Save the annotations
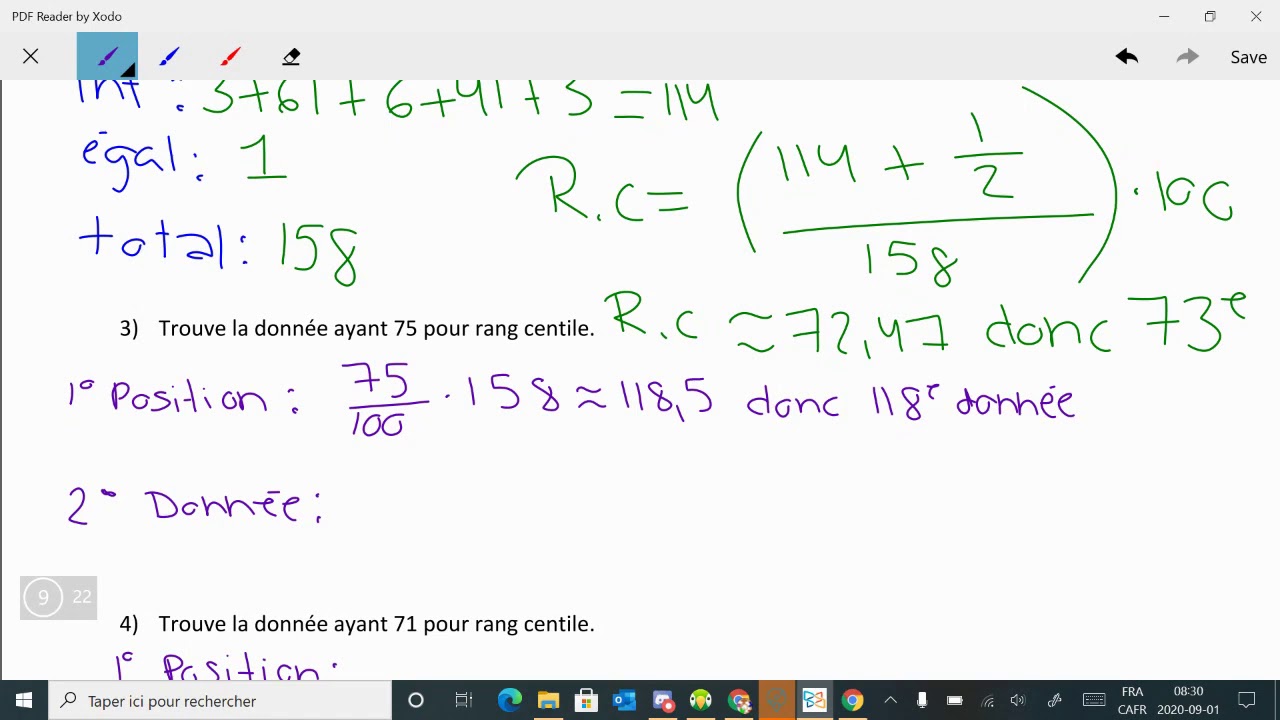 tap(1248, 57)
